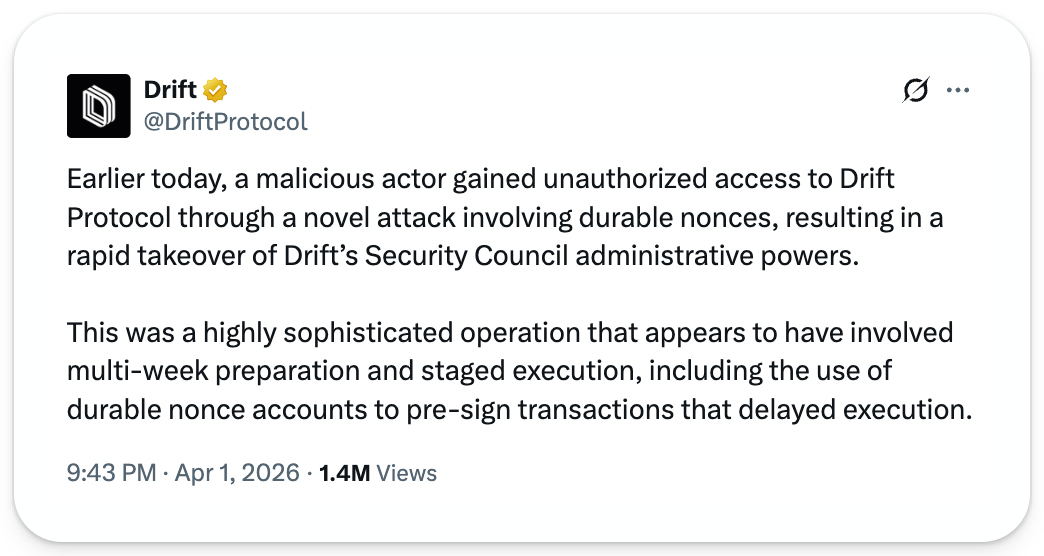This screenshot has width=1044, height=556.
Task: Click the 'Protocol' word starting the second line
Action: pos(119,218)
